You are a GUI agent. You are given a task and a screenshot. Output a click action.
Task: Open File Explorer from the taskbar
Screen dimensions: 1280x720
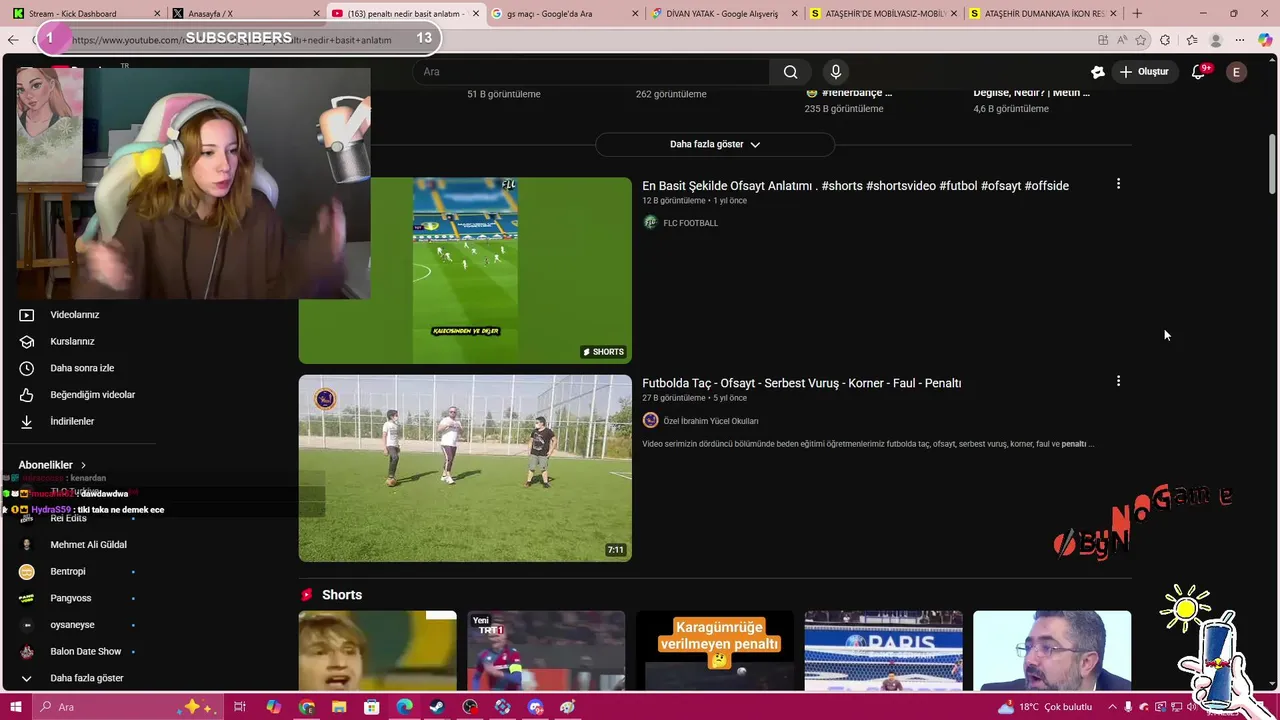[339, 707]
